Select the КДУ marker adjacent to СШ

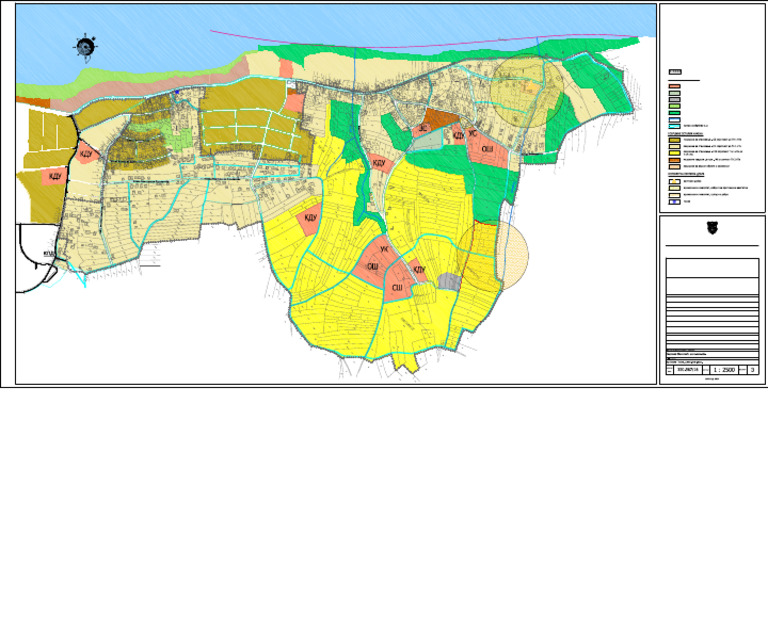click(419, 269)
